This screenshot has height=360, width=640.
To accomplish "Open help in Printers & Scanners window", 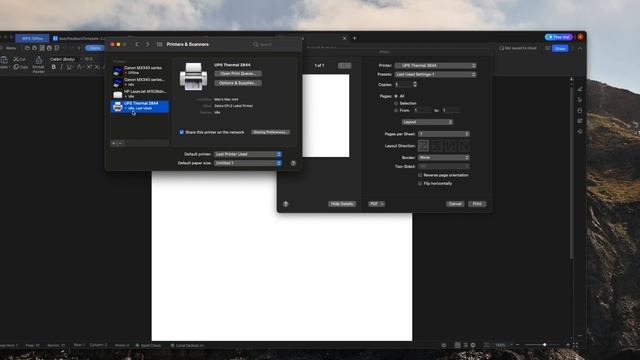I will click(x=293, y=163).
